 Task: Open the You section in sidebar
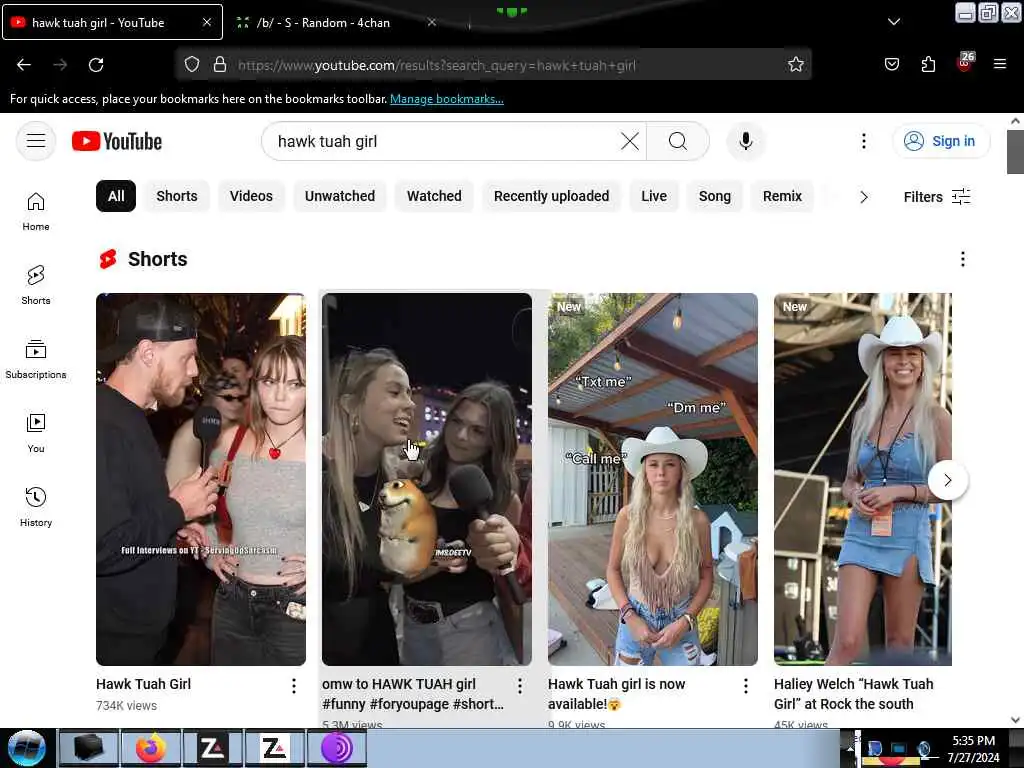pos(36,434)
